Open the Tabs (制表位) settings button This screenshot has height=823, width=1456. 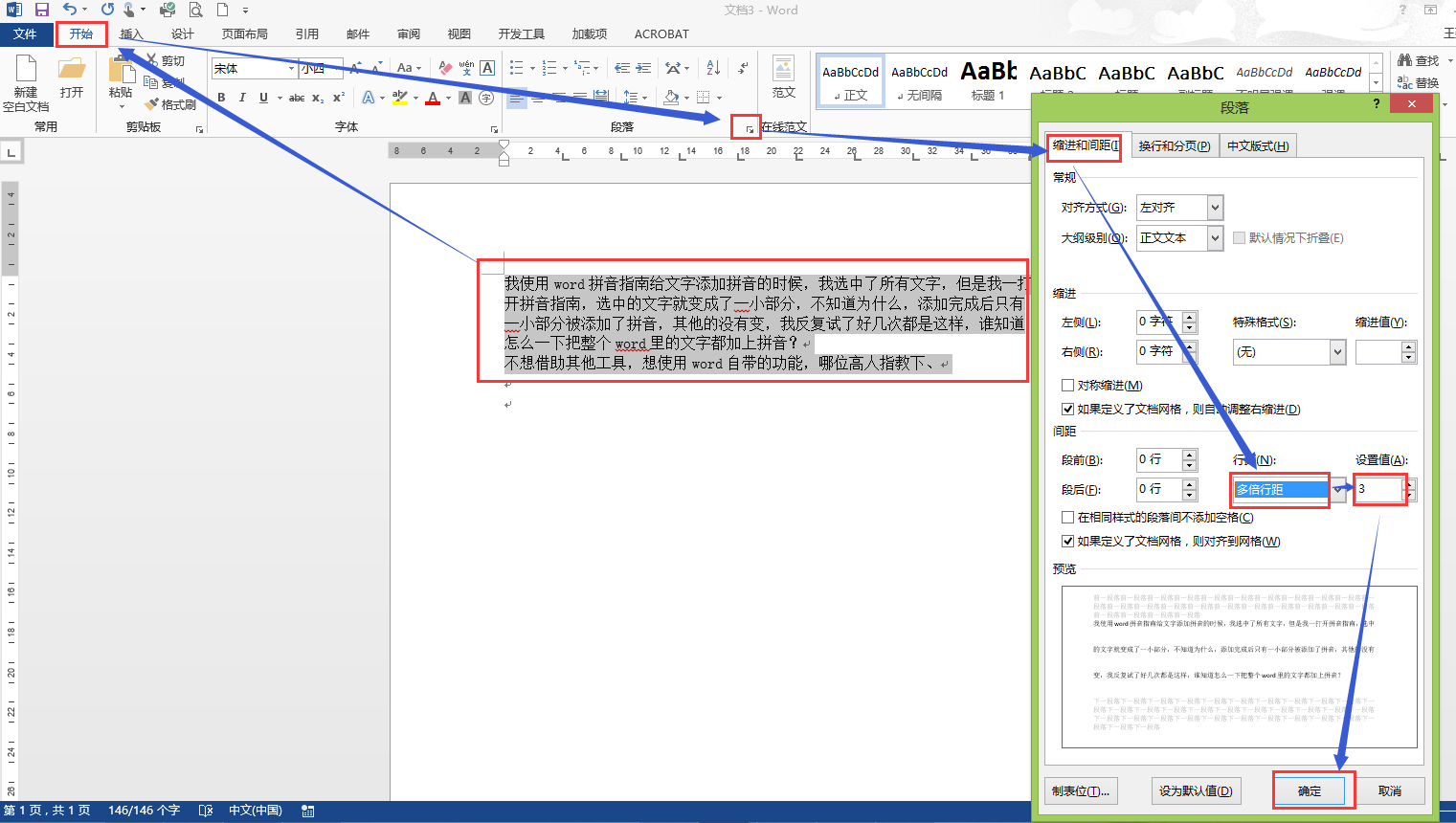[x=1081, y=791]
